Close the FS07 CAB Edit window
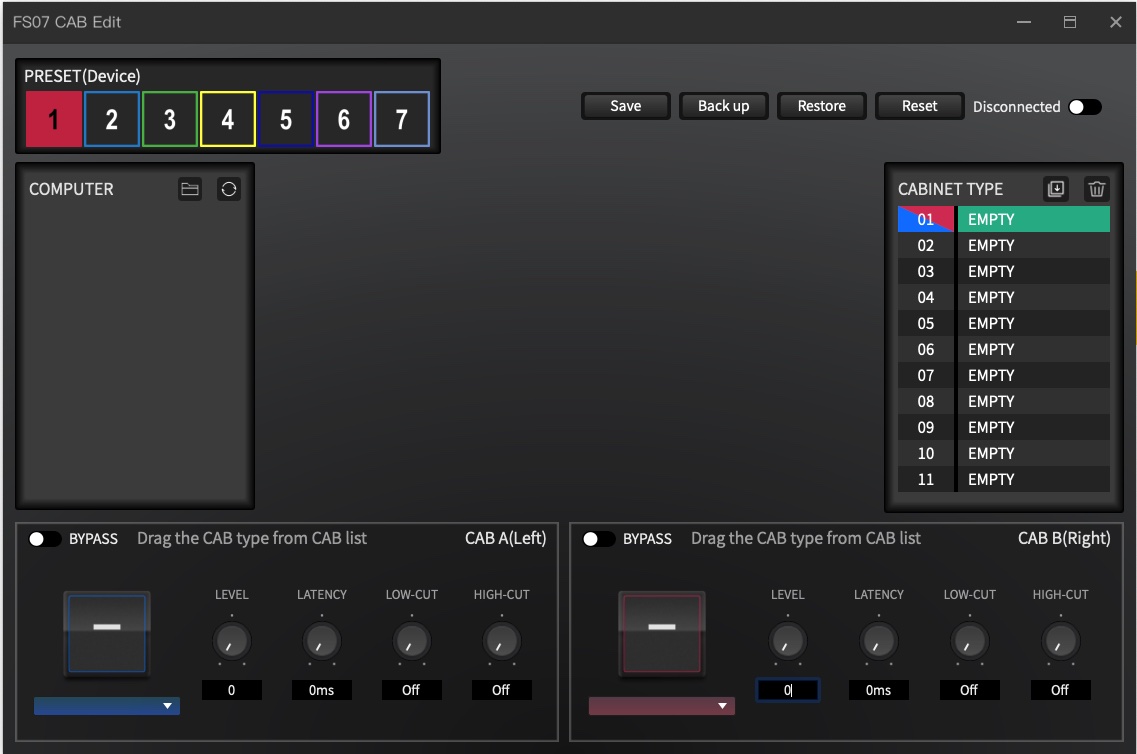The image size is (1137, 754). 1116,22
